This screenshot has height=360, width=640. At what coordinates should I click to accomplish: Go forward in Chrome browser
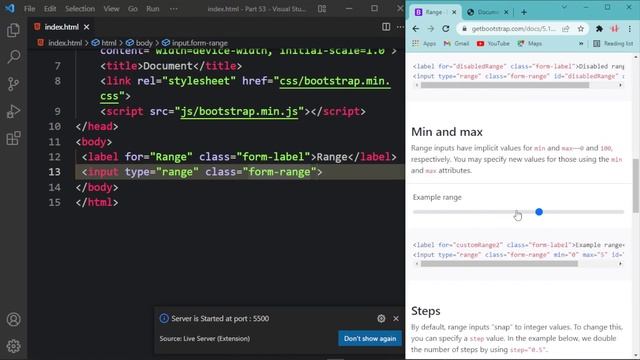pyautogui.click(x=431, y=29)
